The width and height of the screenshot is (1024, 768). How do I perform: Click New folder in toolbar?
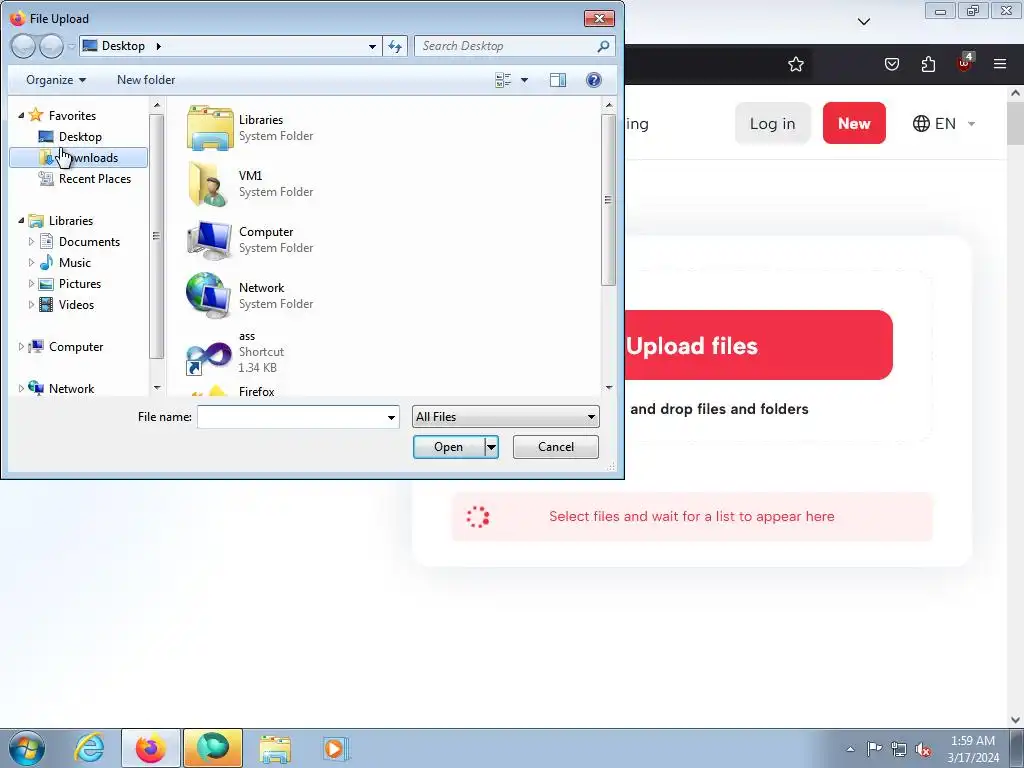[x=146, y=80]
